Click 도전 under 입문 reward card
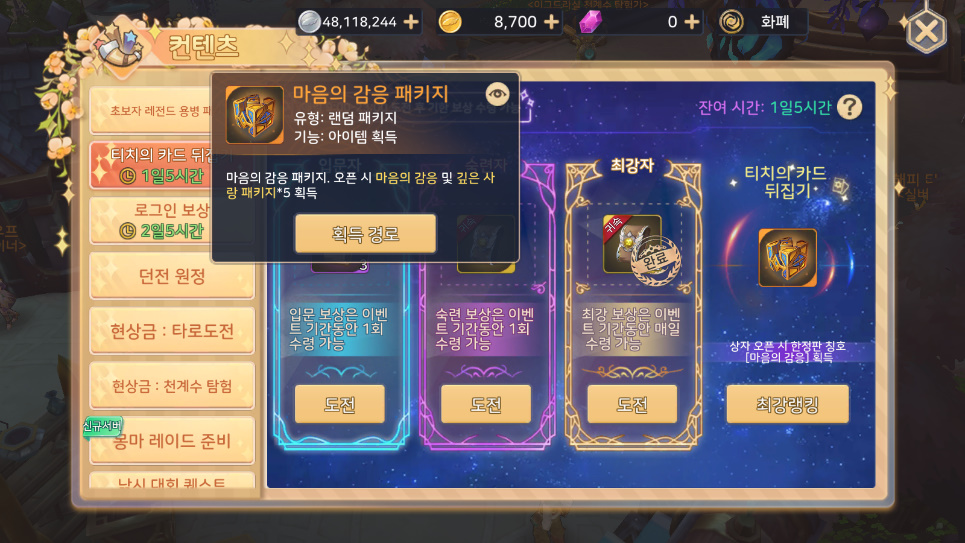This screenshot has width=965, height=543. coord(340,404)
